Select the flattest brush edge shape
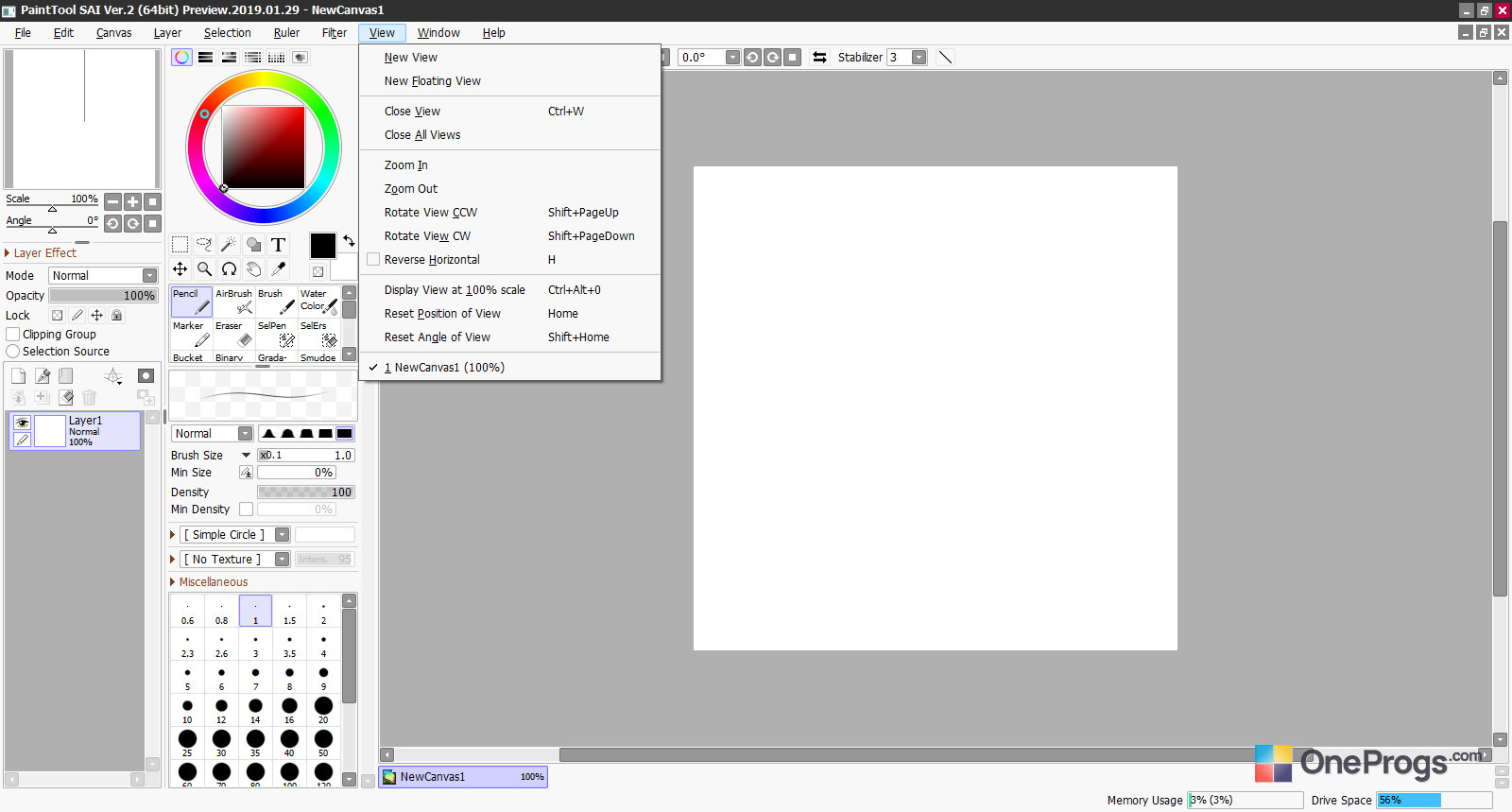Viewport: 1512px width, 812px height. 345,434
